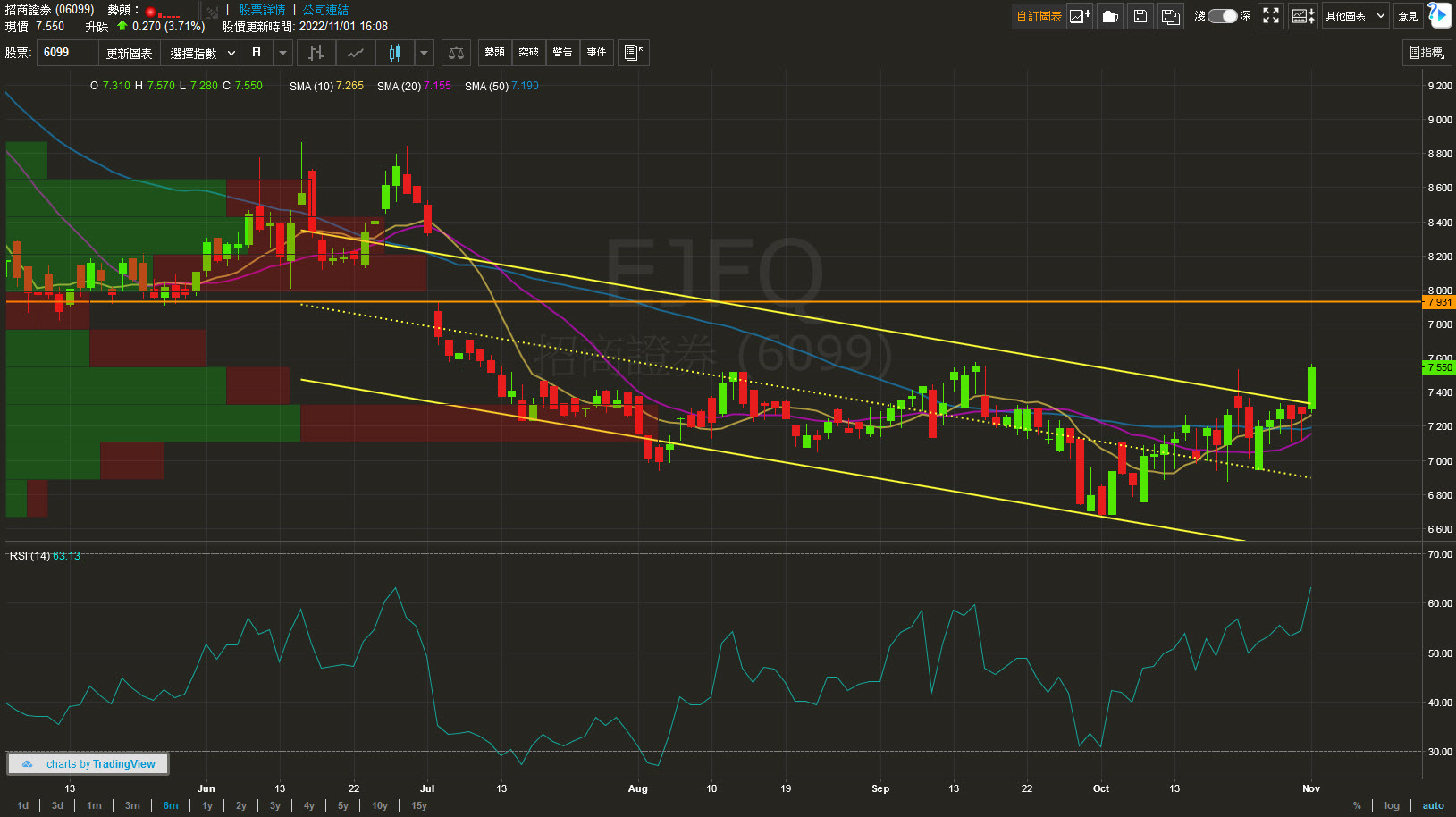The width and height of the screenshot is (1456, 817).
Task: Click the 自訂圖表 custom chart label
Action: 1039,16
